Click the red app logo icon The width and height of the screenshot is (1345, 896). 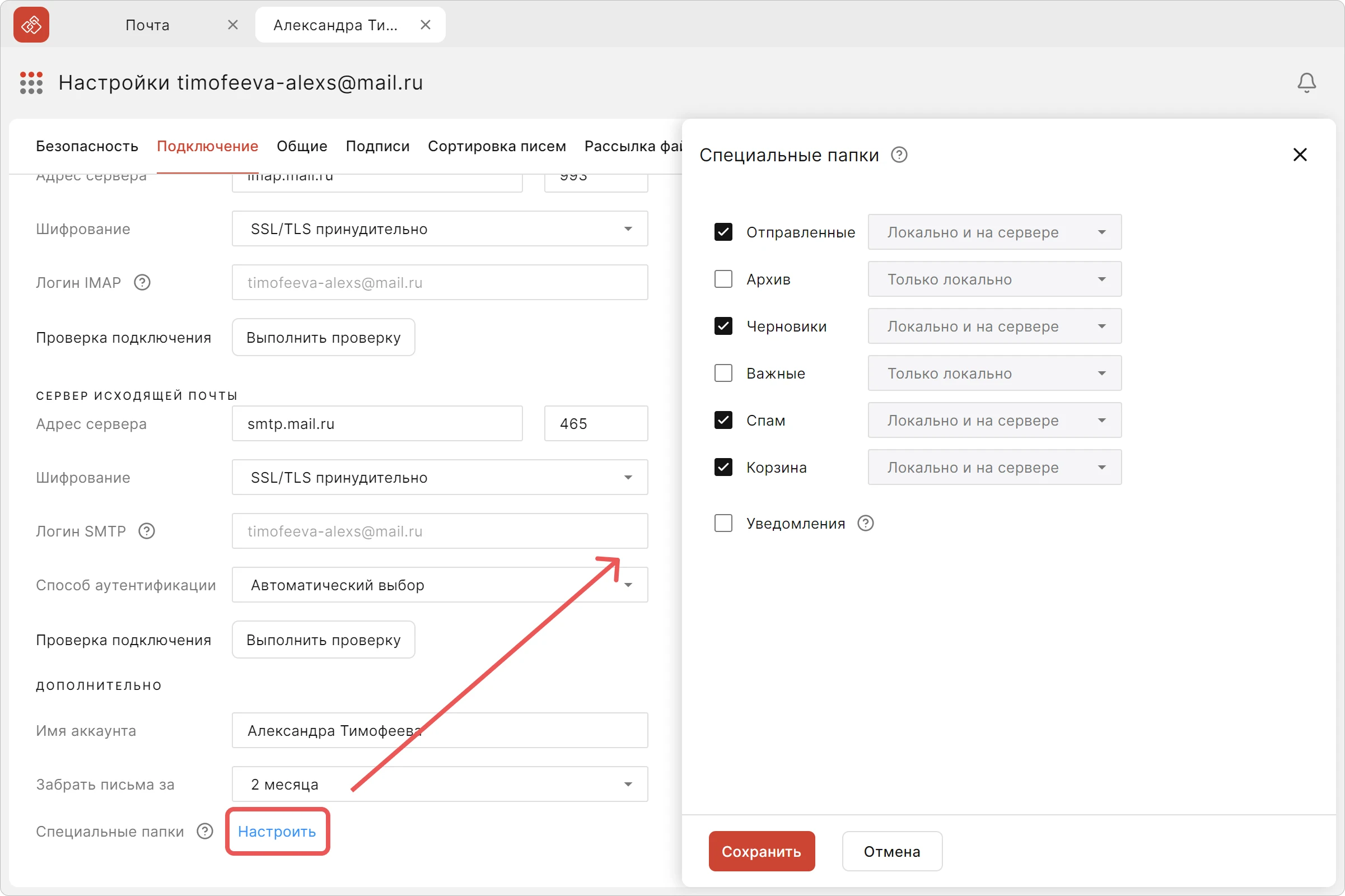pyautogui.click(x=31, y=25)
